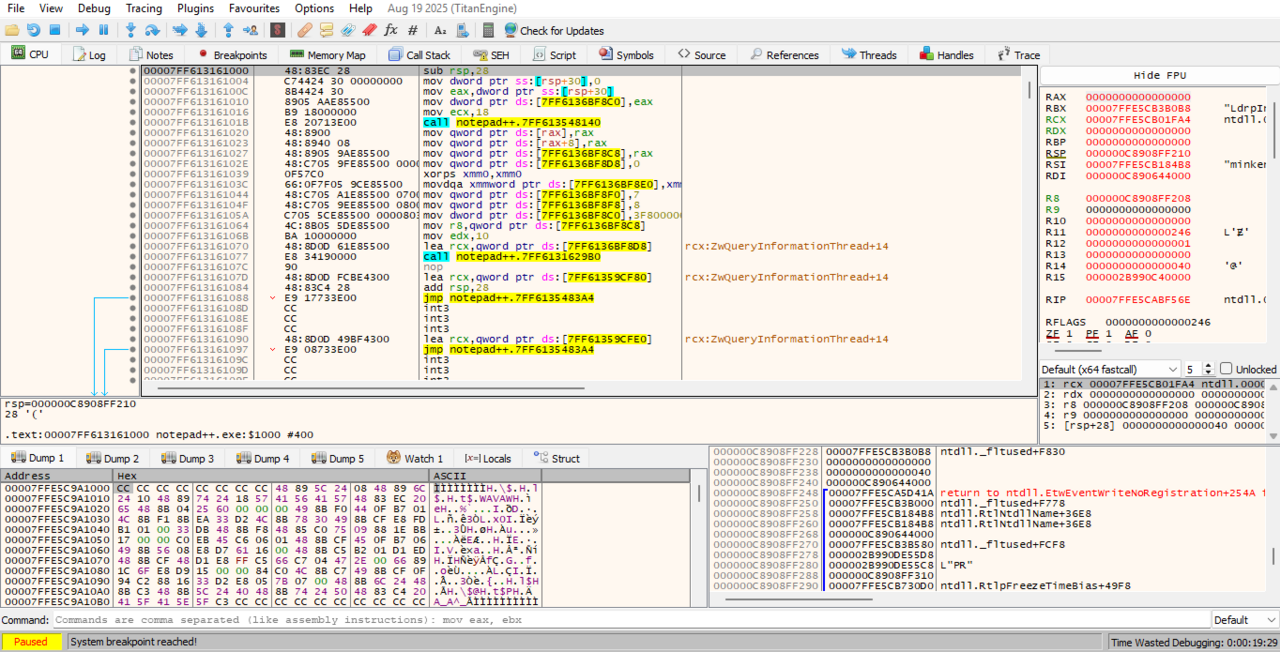Select the Dump 2 tab
Image resolution: width=1280 pixels, height=652 pixels.
tap(112, 458)
